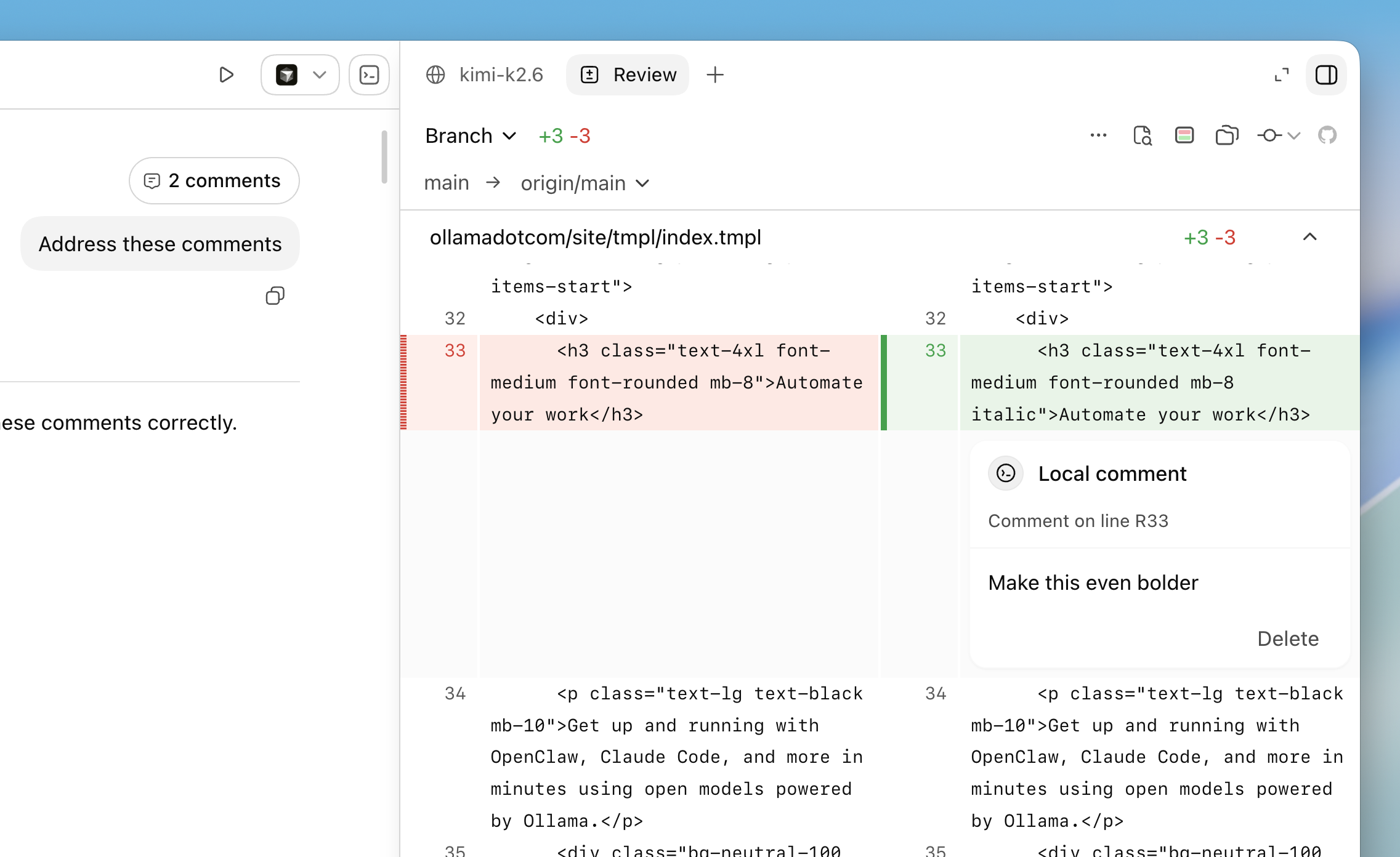
Task: Delete the local comment
Action: point(1288,639)
